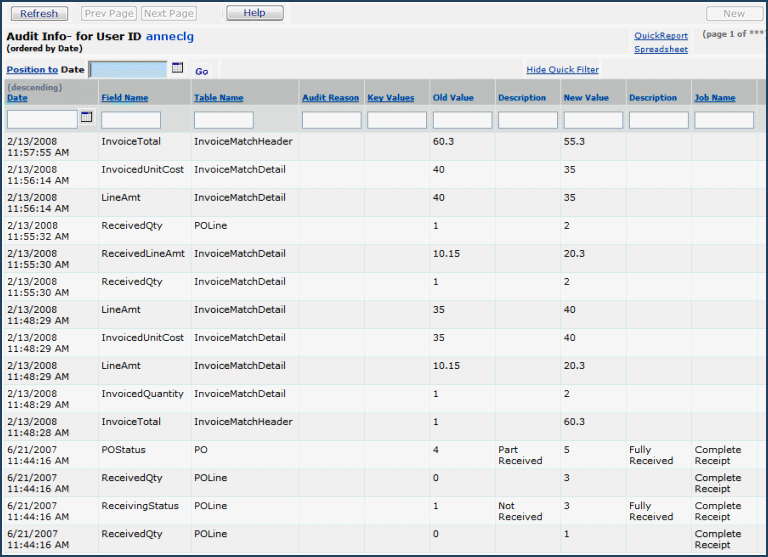Sort by Key Values column header
Screen dimensions: 768x557
click(390, 98)
